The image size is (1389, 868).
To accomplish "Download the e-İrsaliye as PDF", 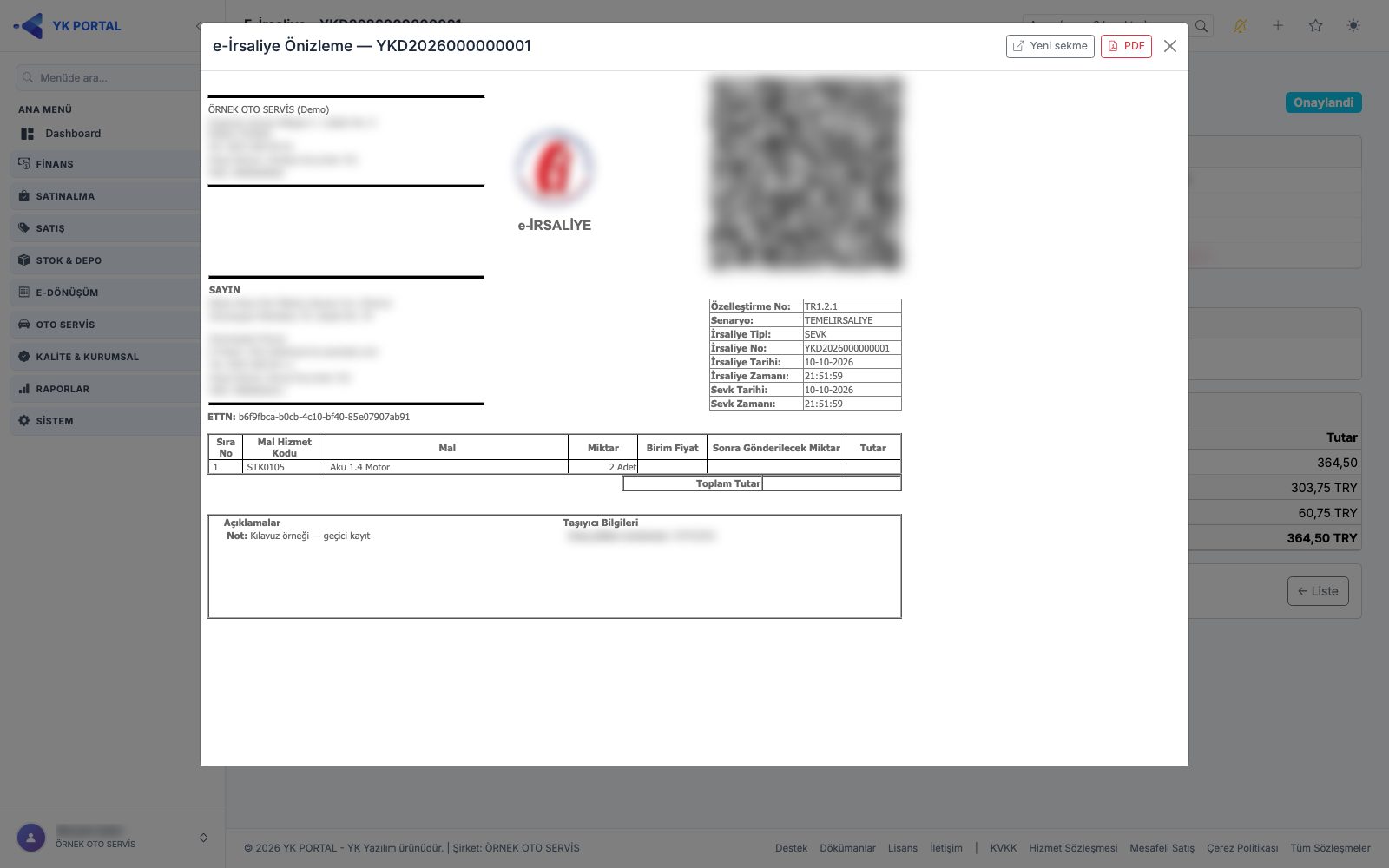I will point(1126,46).
